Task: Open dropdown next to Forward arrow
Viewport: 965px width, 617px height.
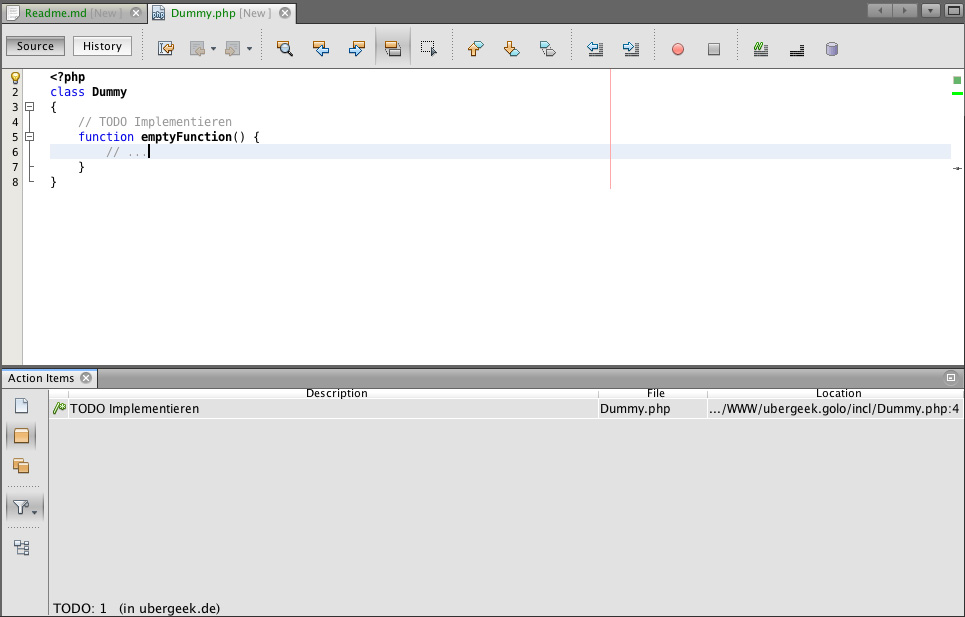Action: [x=249, y=49]
